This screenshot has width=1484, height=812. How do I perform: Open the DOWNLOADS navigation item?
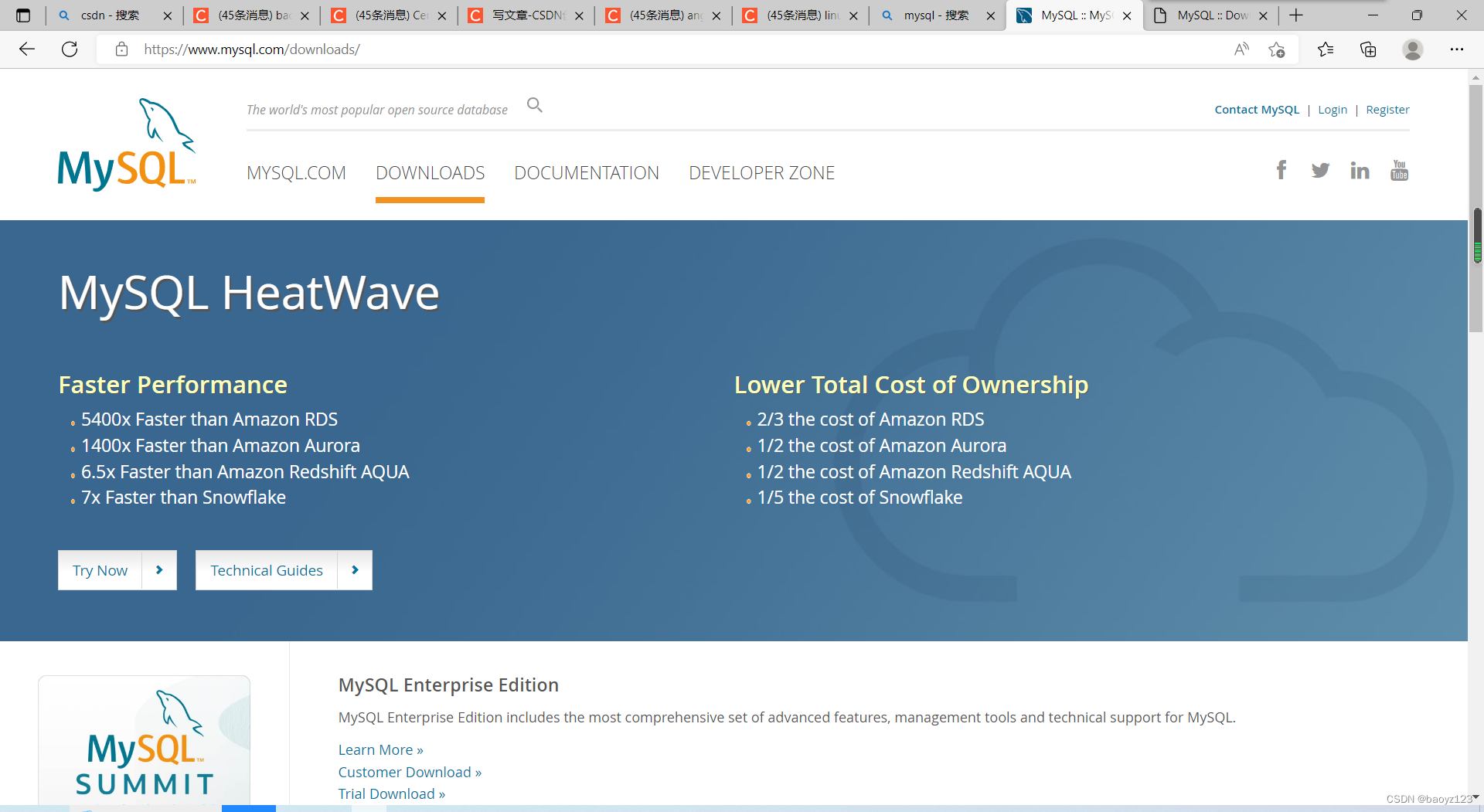430,173
